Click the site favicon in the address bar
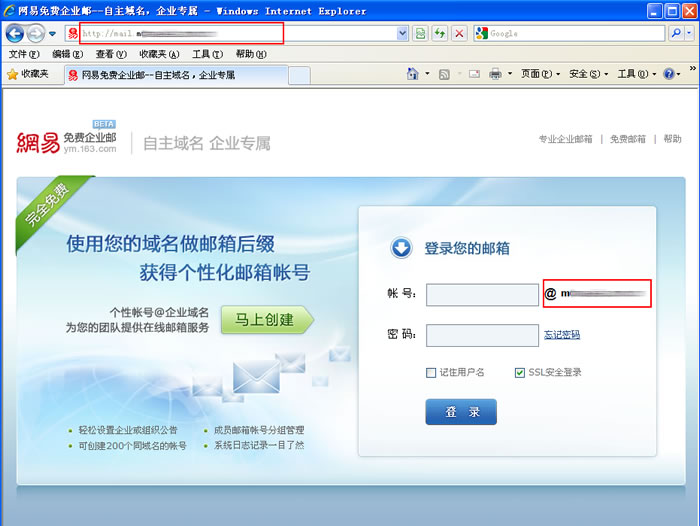This screenshot has width=700, height=526. pyautogui.click(x=73, y=33)
